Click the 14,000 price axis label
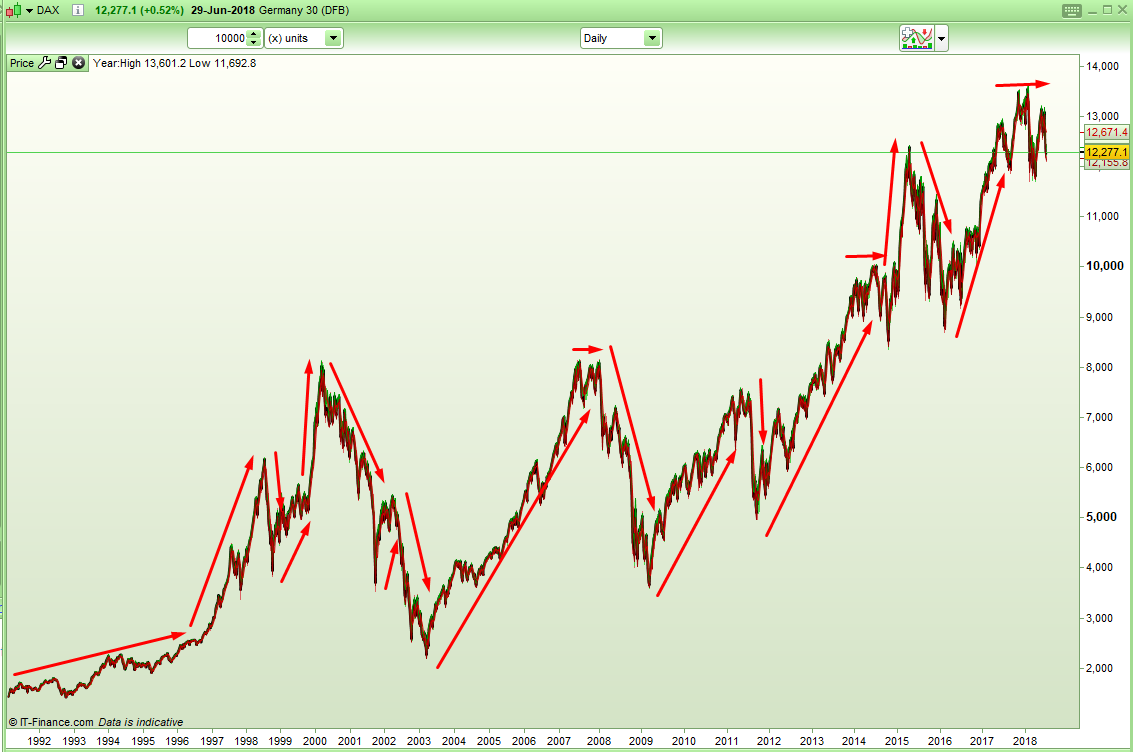This screenshot has height=752, width=1133. pos(1102,66)
